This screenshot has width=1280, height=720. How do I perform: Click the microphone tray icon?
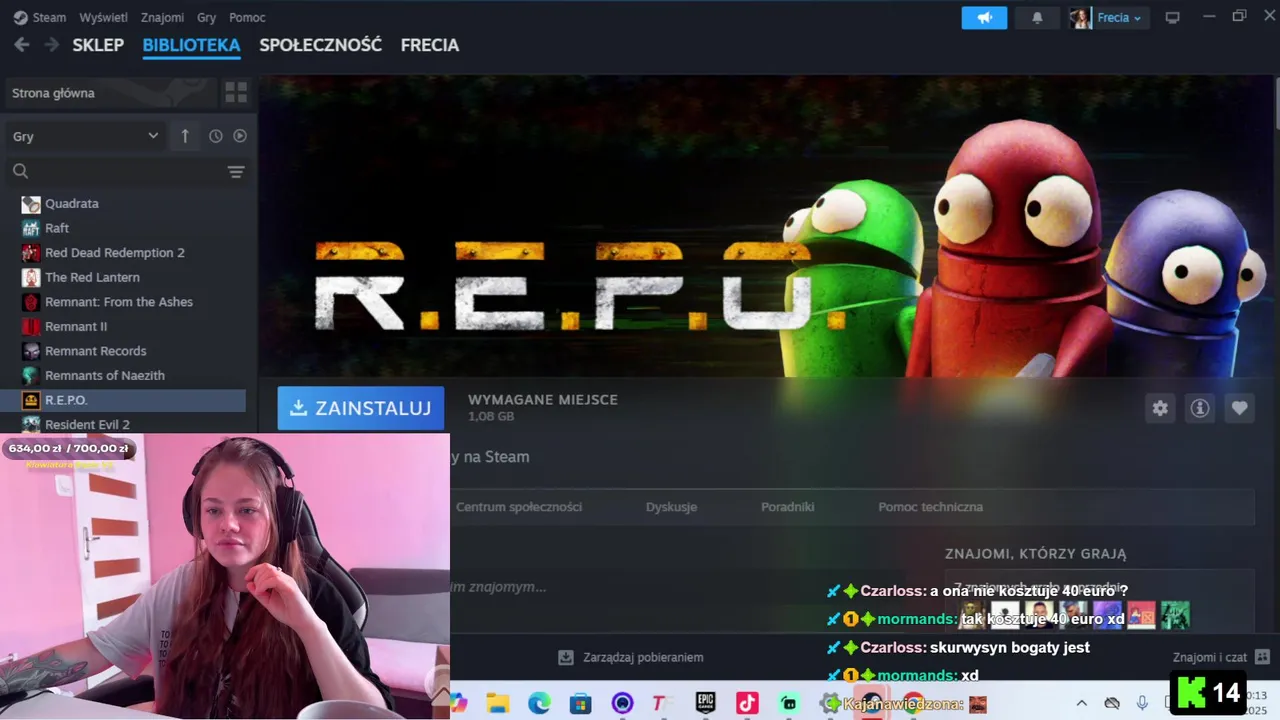coord(1142,703)
